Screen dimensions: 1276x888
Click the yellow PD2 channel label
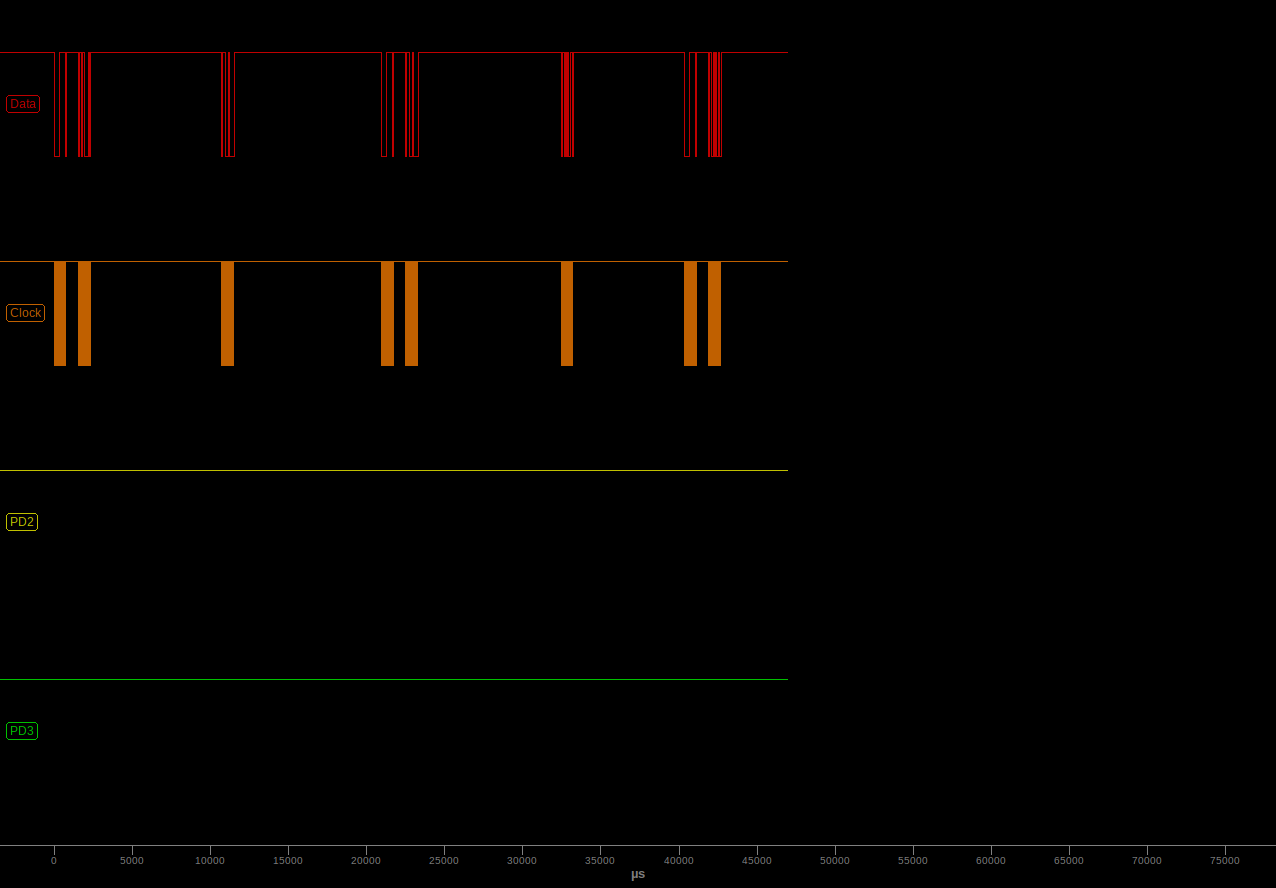(x=22, y=522)
